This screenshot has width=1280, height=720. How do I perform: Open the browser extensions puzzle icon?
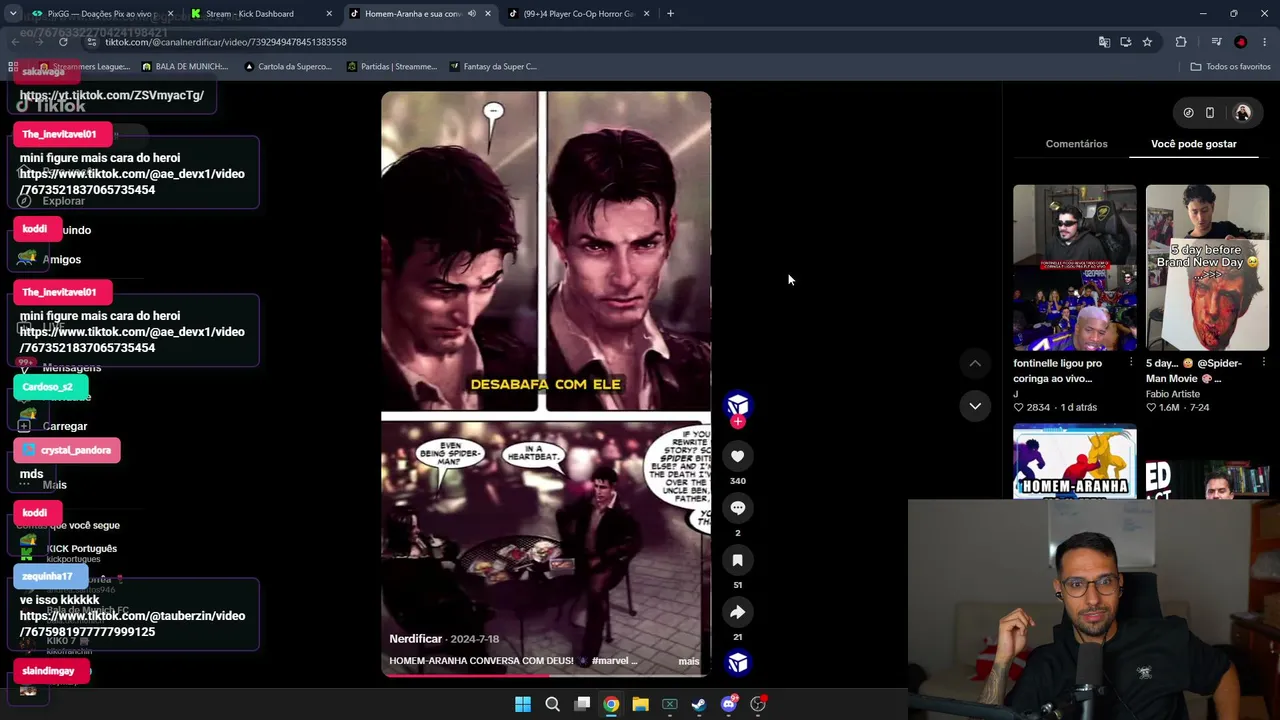click(x=1181, y=42)
